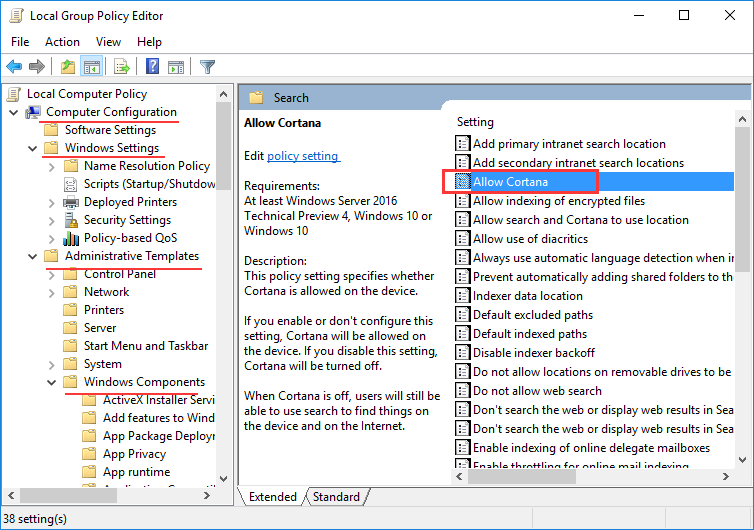Click icon next to Allow use of diacritics
Image resolution: width=754 pixels, height=530 pixels.
tap(462, 239)
